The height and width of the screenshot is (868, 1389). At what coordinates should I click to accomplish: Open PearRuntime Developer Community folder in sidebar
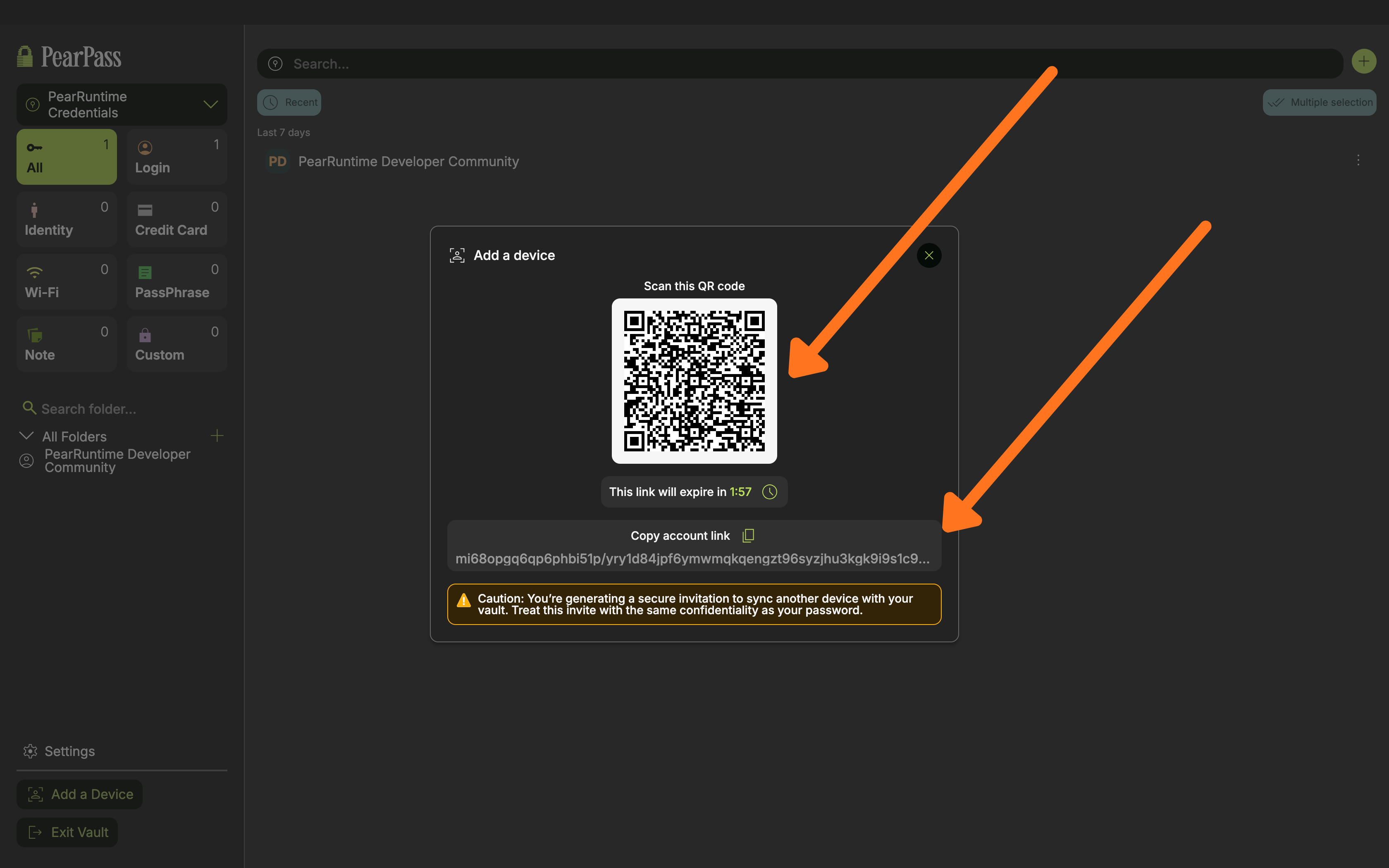[117, 461]
